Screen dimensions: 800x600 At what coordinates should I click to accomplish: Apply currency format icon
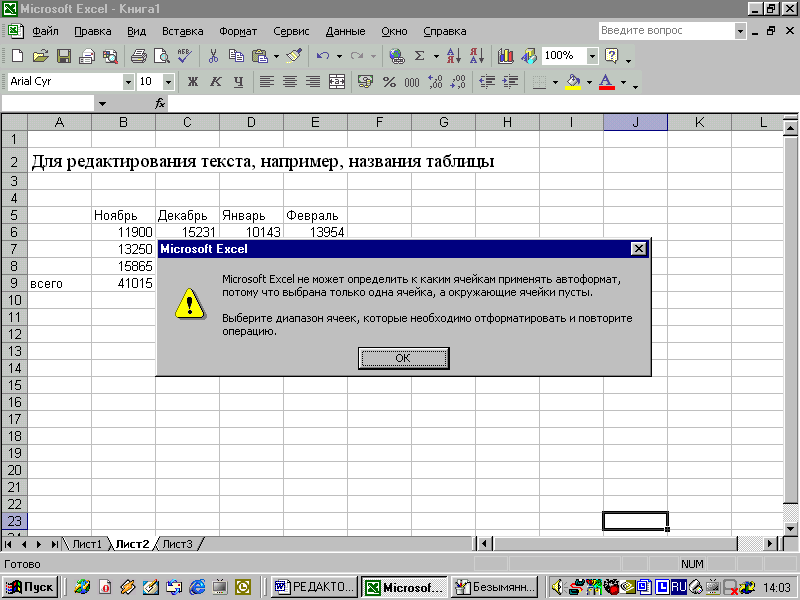(365, 81)
